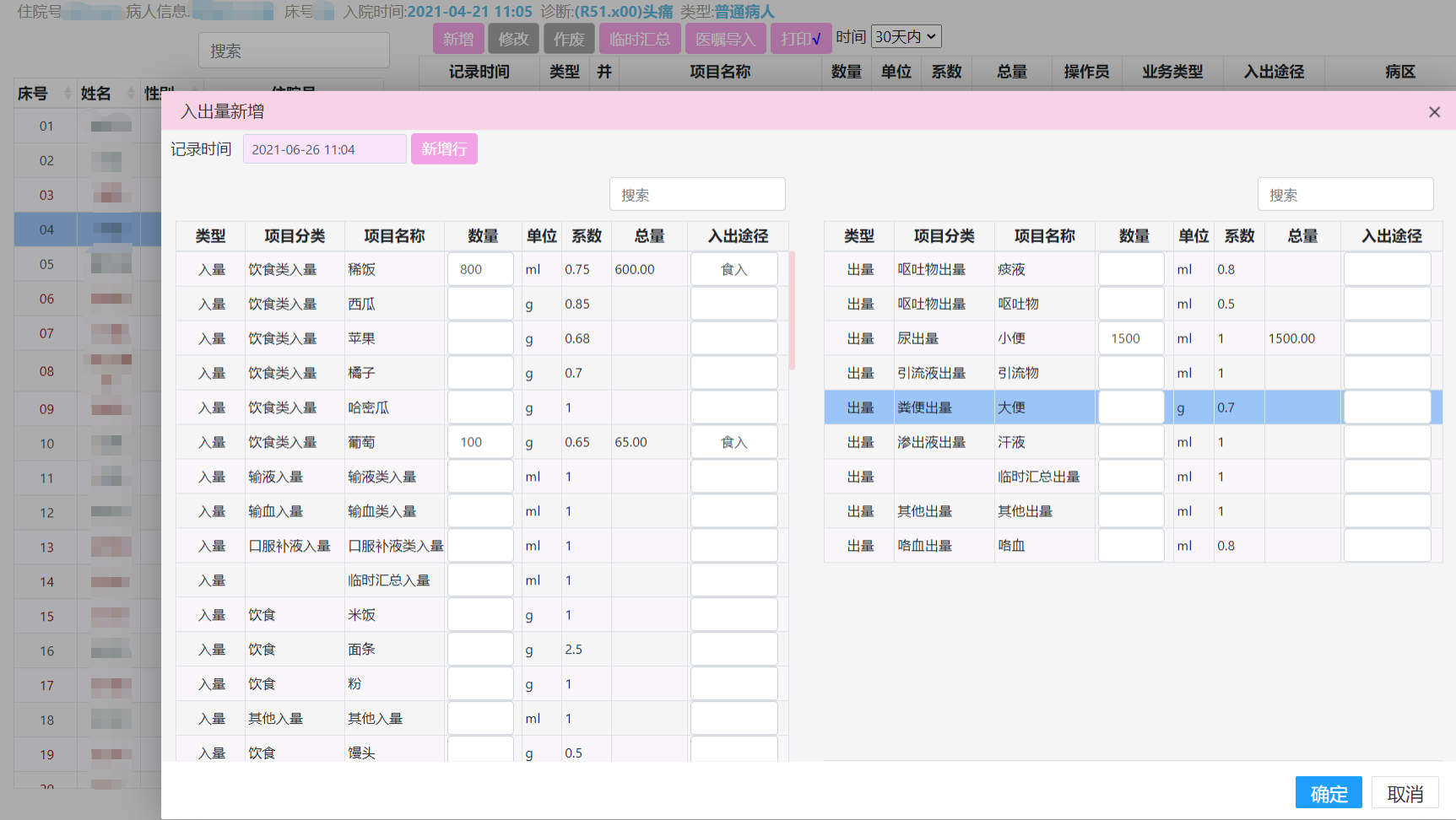Click the 新增 button
1456x820 pixels.
458,36
